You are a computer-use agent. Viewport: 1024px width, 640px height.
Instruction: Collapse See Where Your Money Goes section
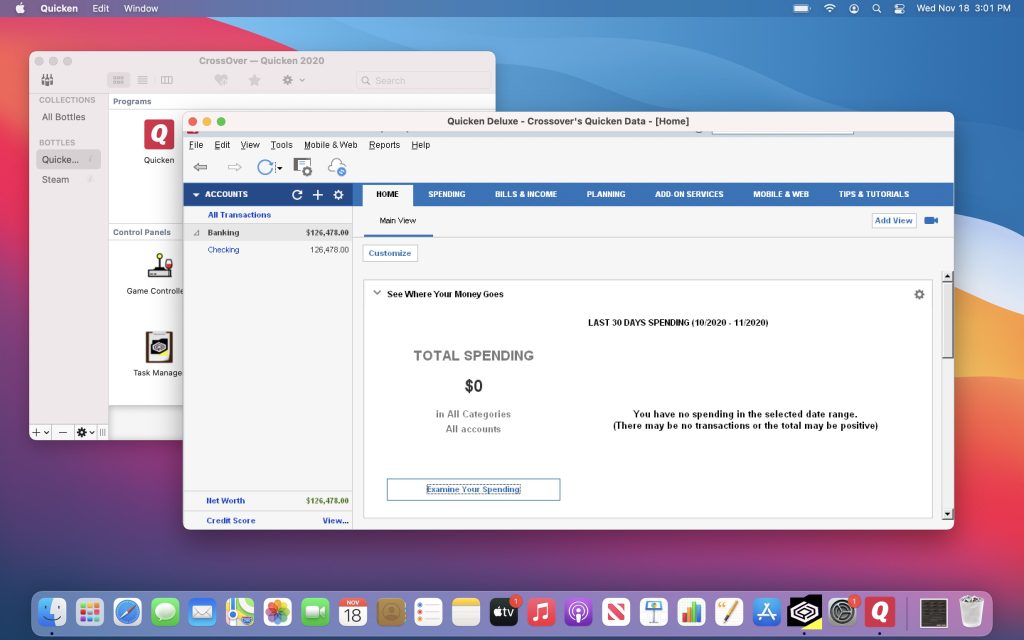pos(377,294)
